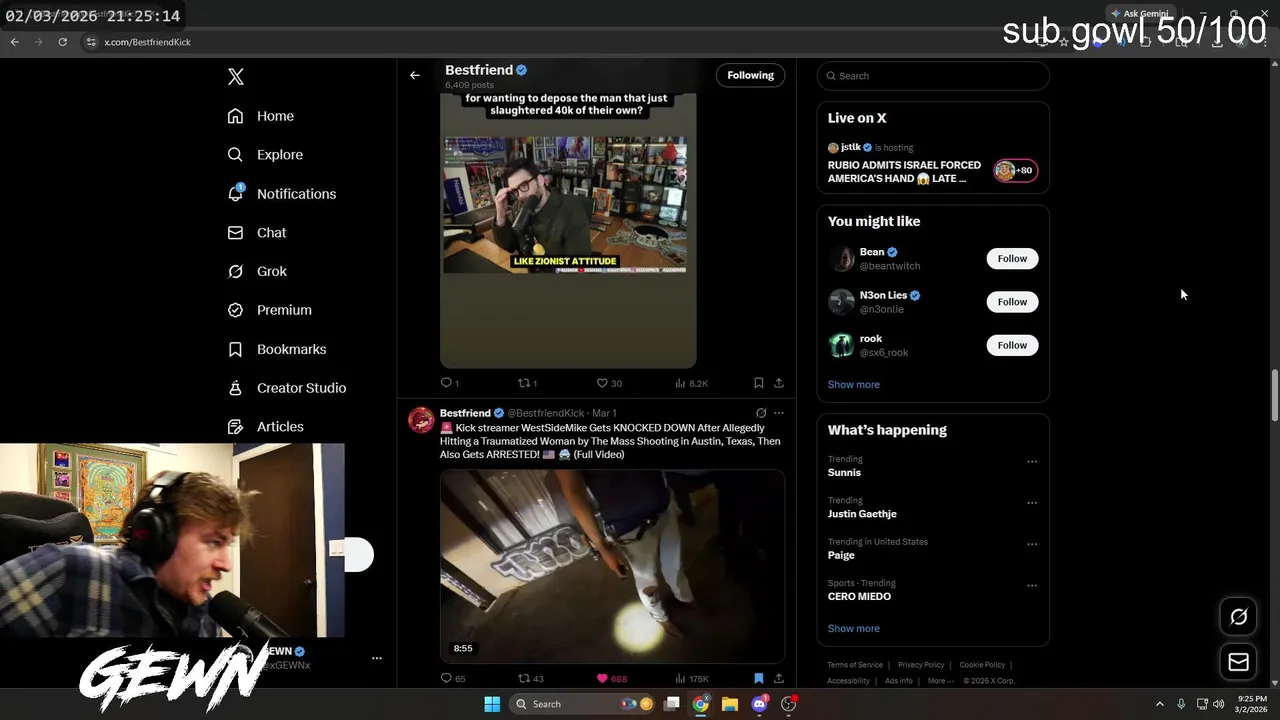Open Privacy Policy link

921,665
